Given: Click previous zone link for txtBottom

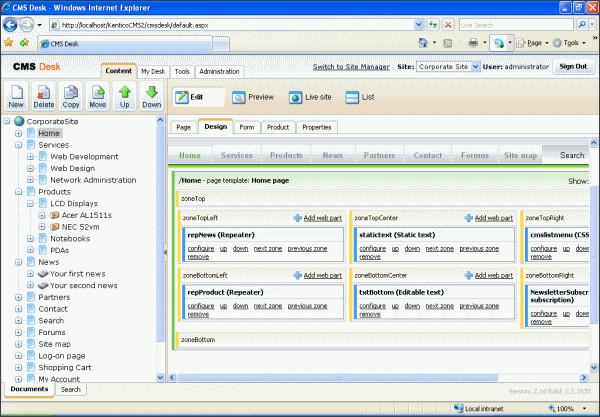Looking at the screenshot, I should (x=479, y=306).
